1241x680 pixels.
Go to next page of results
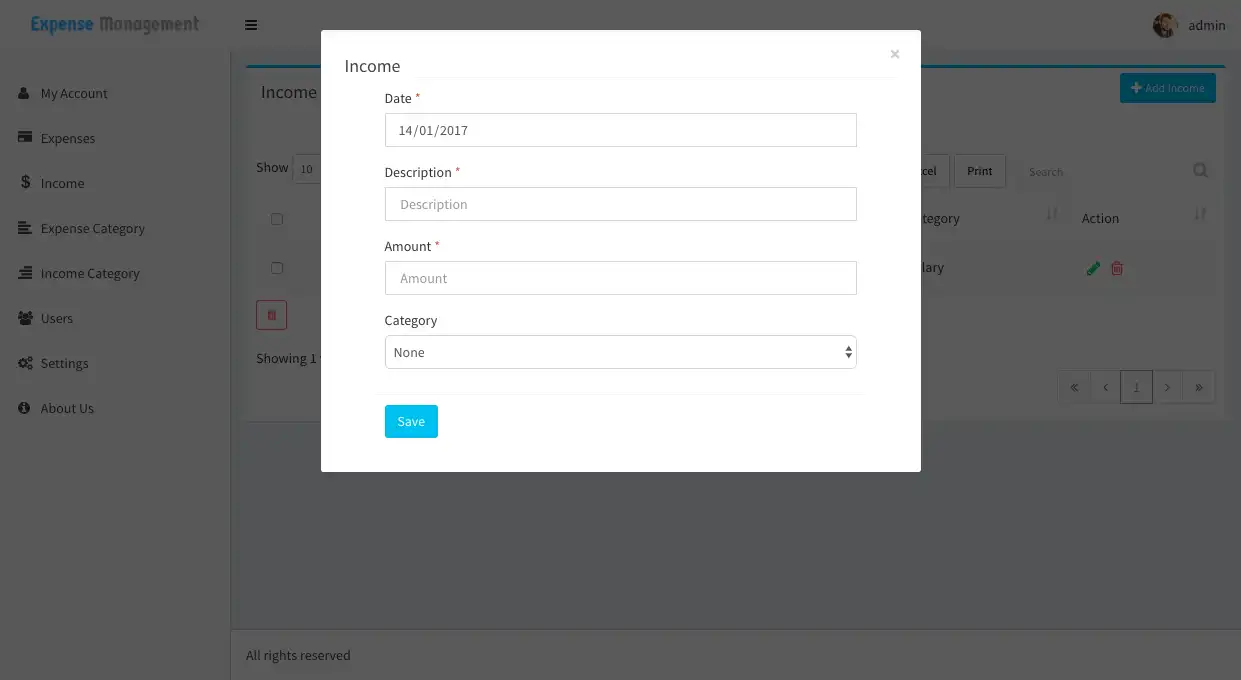[x=1167, y=387]
